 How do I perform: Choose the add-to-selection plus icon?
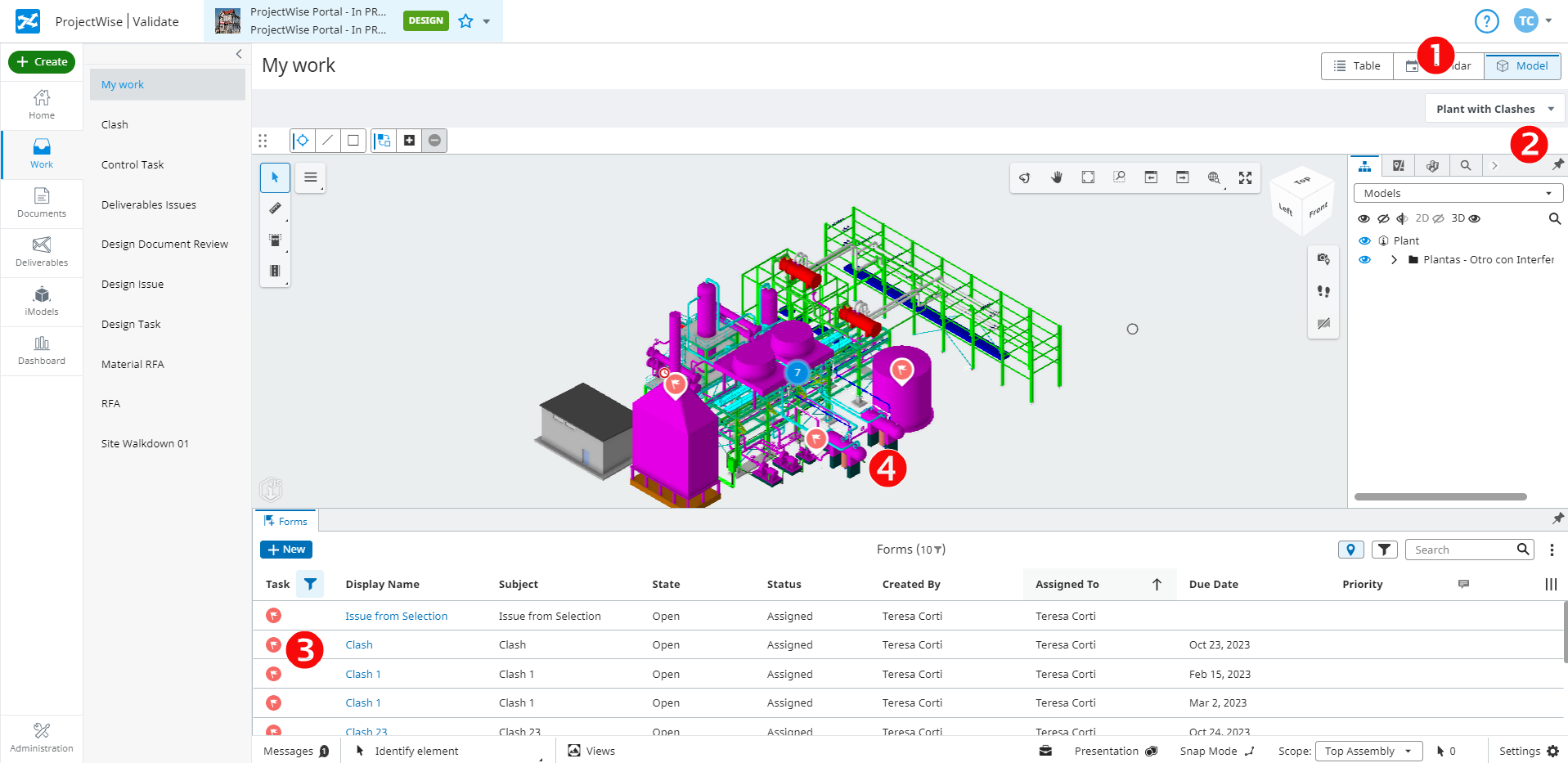pos(409,141)
